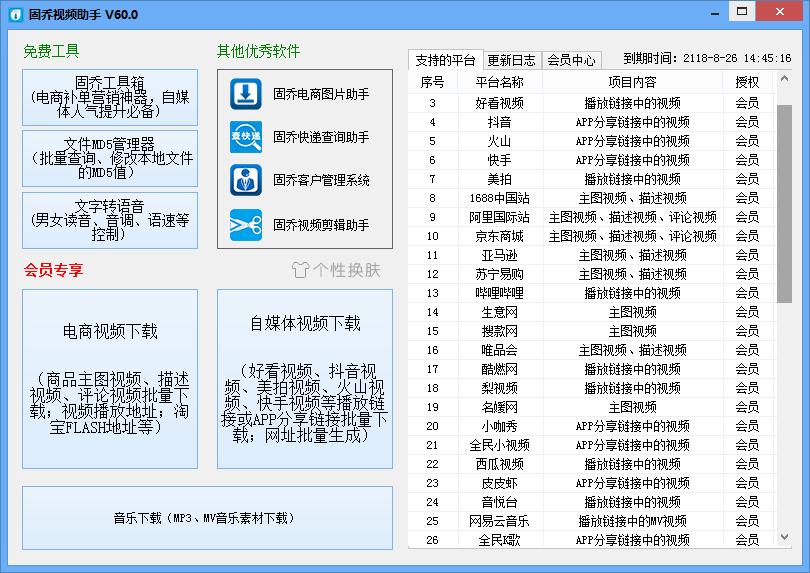Select the 美拍 platform row
This screenshot has height=573, width=810.
pos(591,179)
